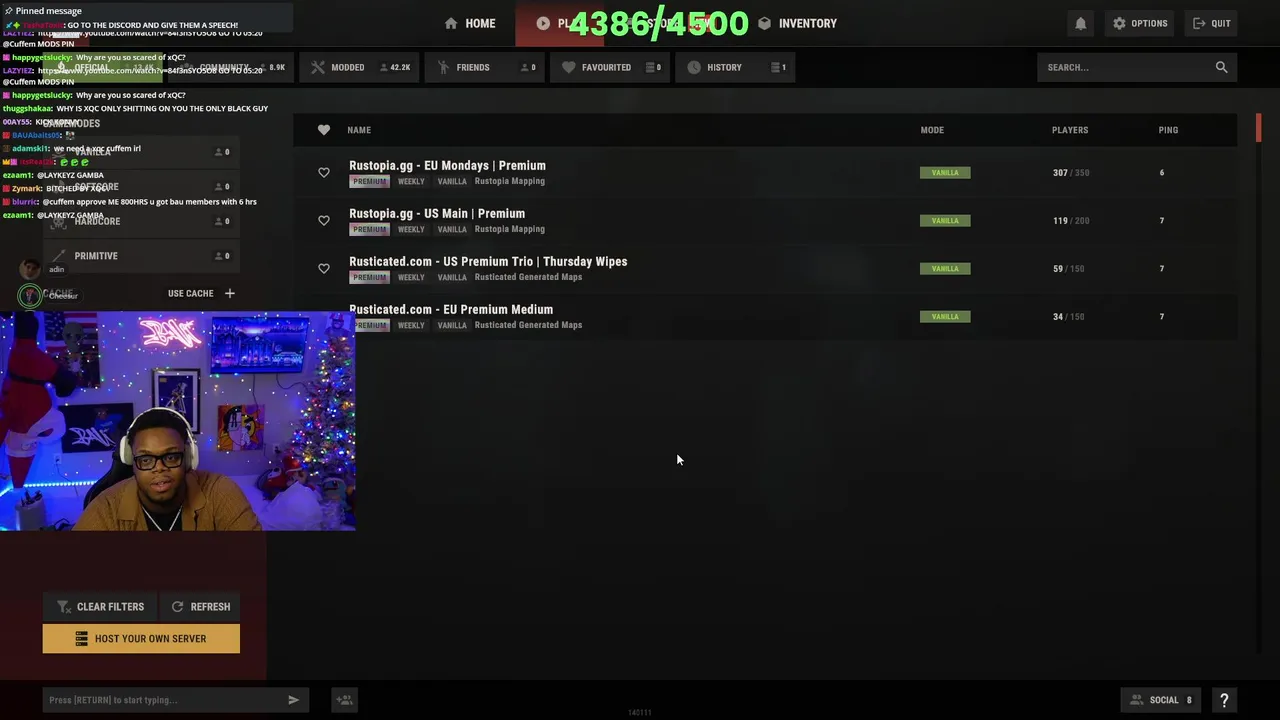Viewport: 1280px width, 720px height.
Task: Open the Social panel
Action: coord(1160,700)
